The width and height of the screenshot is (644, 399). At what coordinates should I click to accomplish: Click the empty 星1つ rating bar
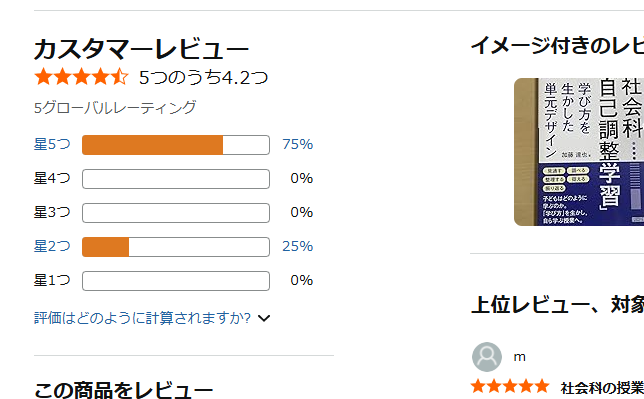[x=176, y=281]
